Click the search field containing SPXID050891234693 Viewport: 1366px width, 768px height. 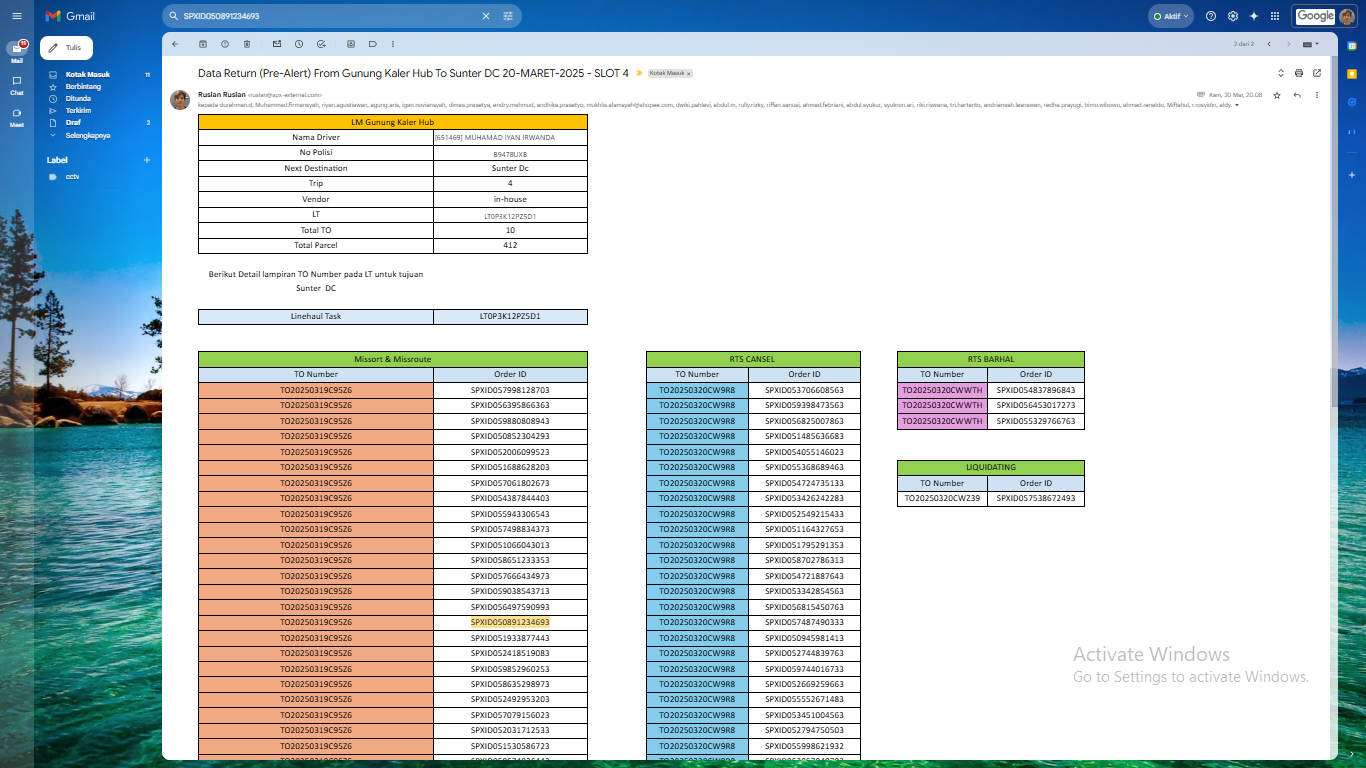pyautogui.click(x=320, y=16)
